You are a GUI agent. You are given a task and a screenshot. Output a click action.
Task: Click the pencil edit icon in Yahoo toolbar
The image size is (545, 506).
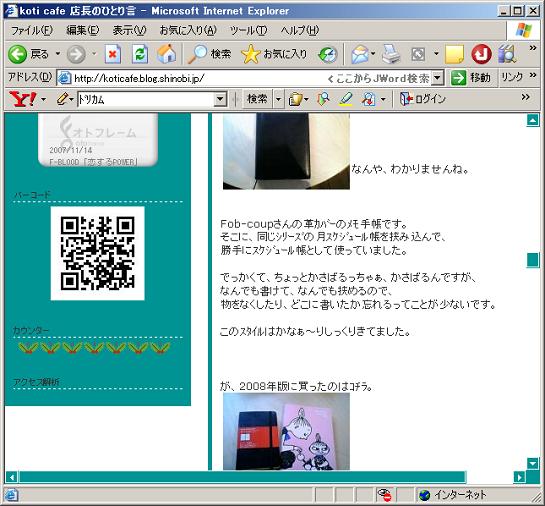click(63, 99)
